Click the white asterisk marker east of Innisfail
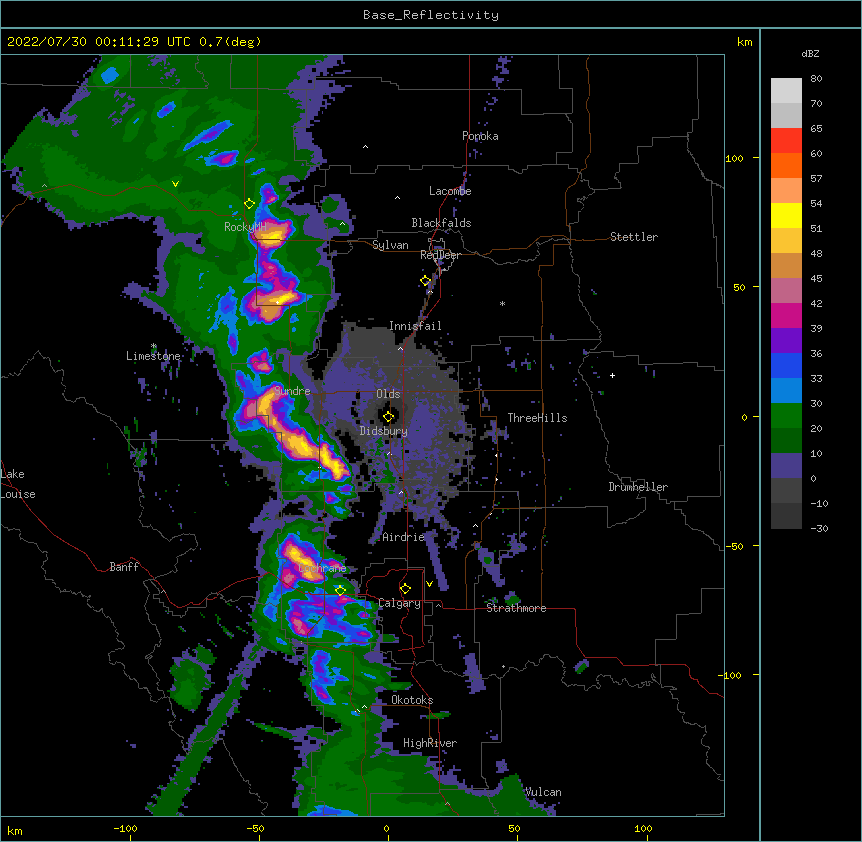Viewport: 862px width, 842px height. [x=502, y=303]
